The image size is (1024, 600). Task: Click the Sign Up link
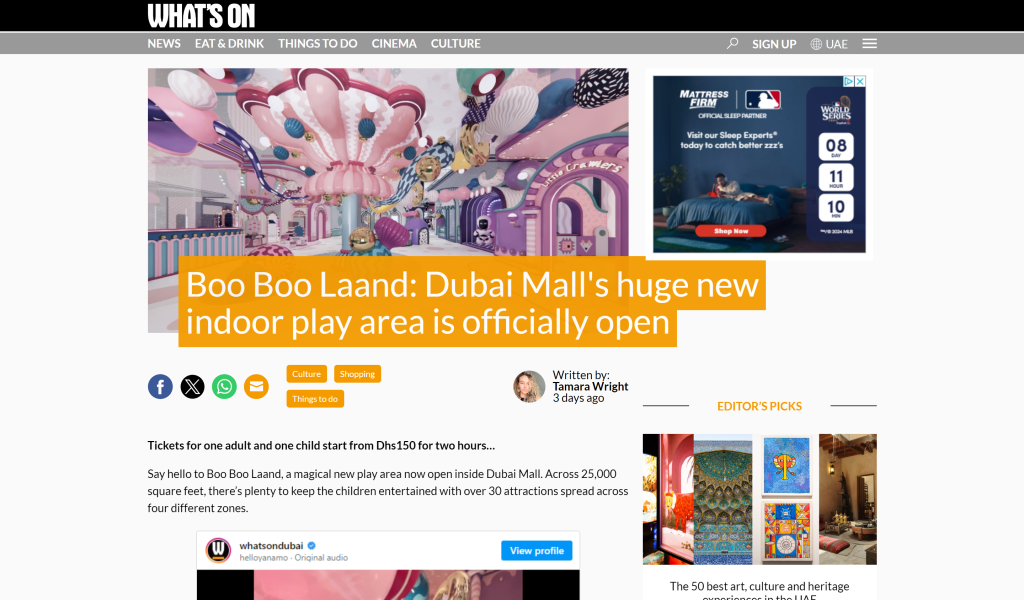click(x=774, y=44)
